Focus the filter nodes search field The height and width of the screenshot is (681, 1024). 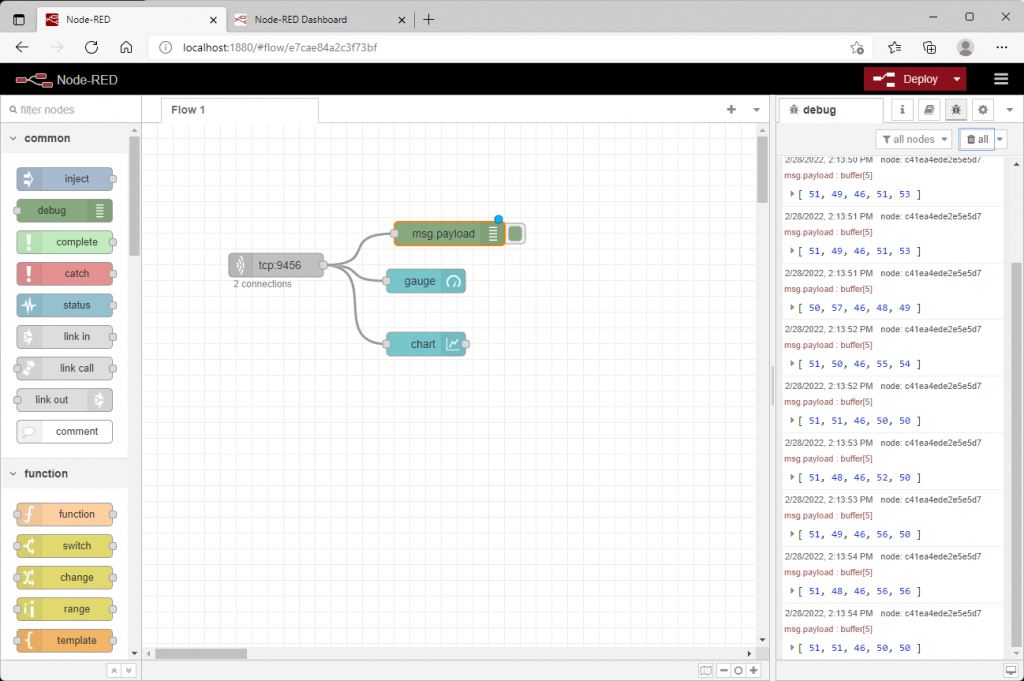[71, 110]
